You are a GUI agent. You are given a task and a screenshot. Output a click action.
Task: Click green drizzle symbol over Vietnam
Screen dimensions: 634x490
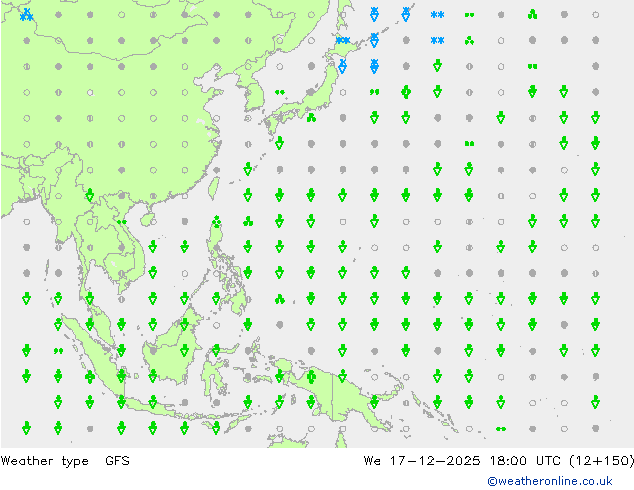(x=121, y=222)
